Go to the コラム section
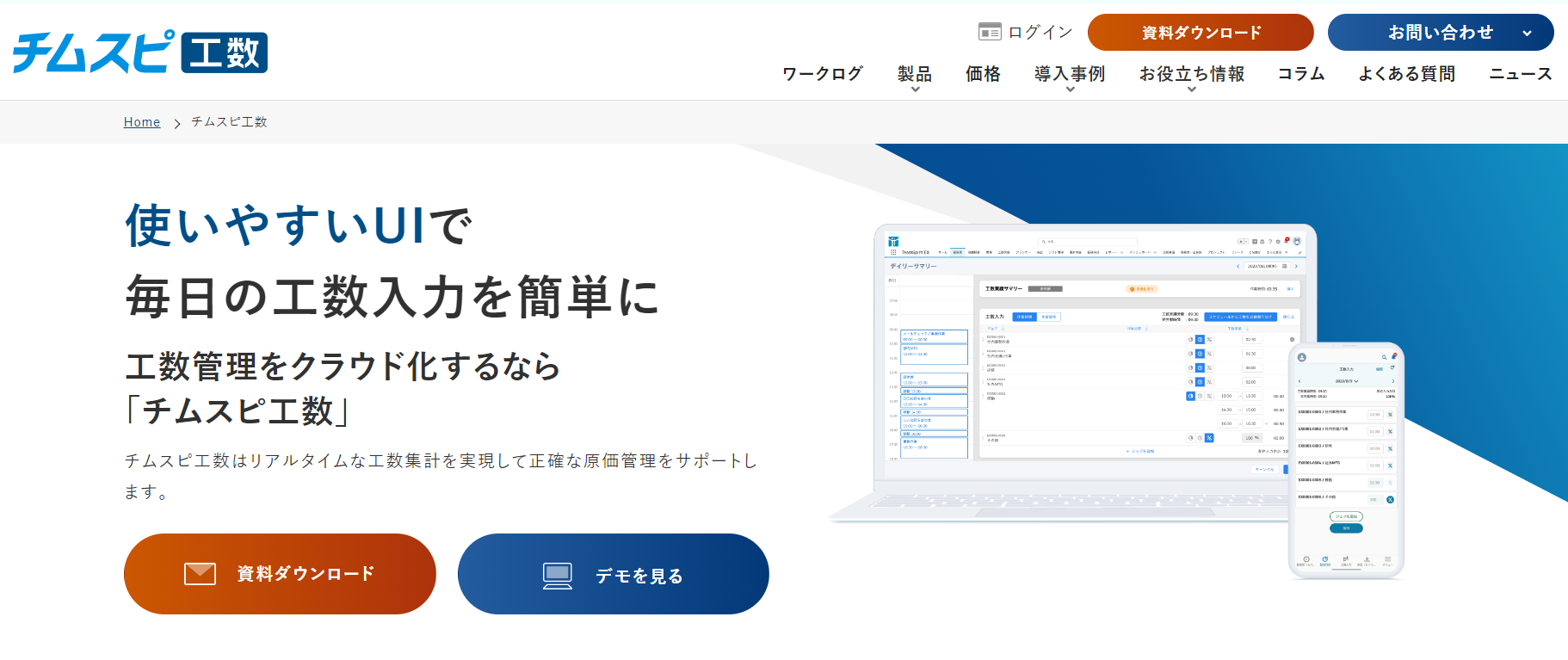Image resolution: width=1568 pixels, height=660 pixels. 1300,74
